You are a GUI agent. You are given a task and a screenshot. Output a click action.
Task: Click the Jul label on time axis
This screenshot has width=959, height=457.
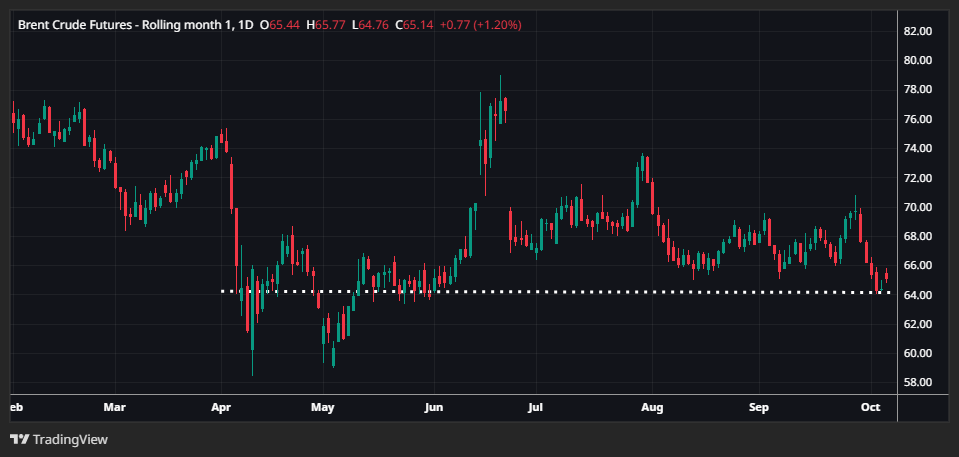tap(534, 408)
